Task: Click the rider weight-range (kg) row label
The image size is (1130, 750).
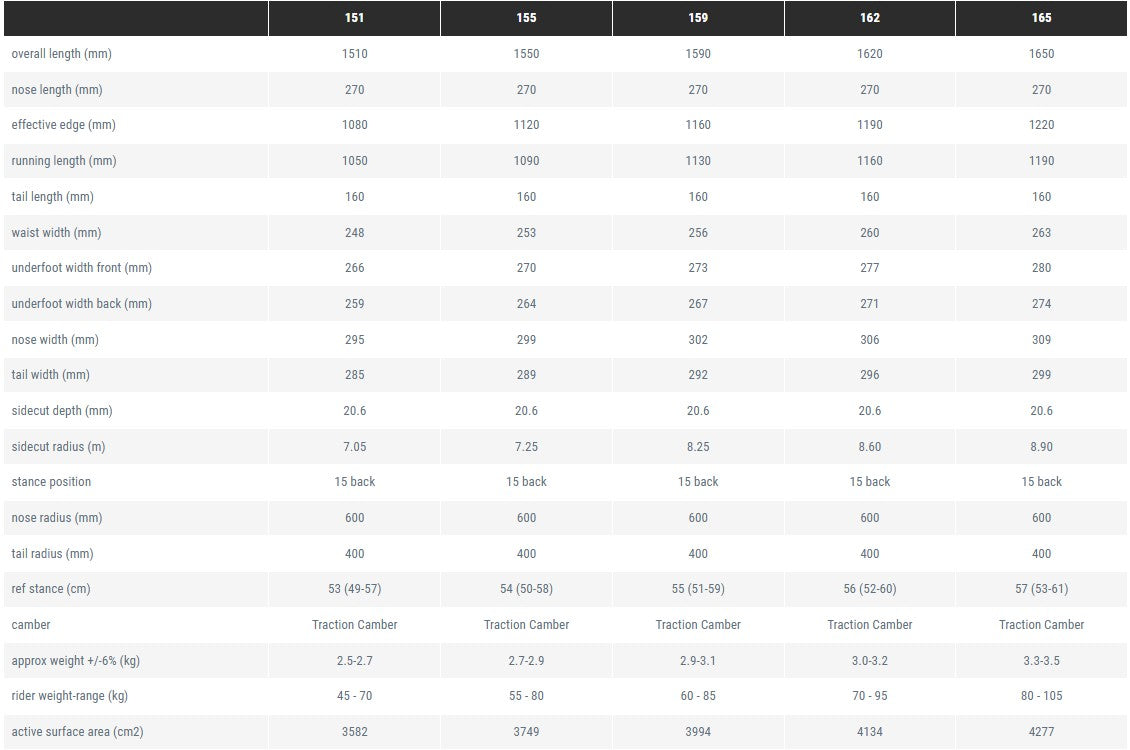Action: point(69,696)
